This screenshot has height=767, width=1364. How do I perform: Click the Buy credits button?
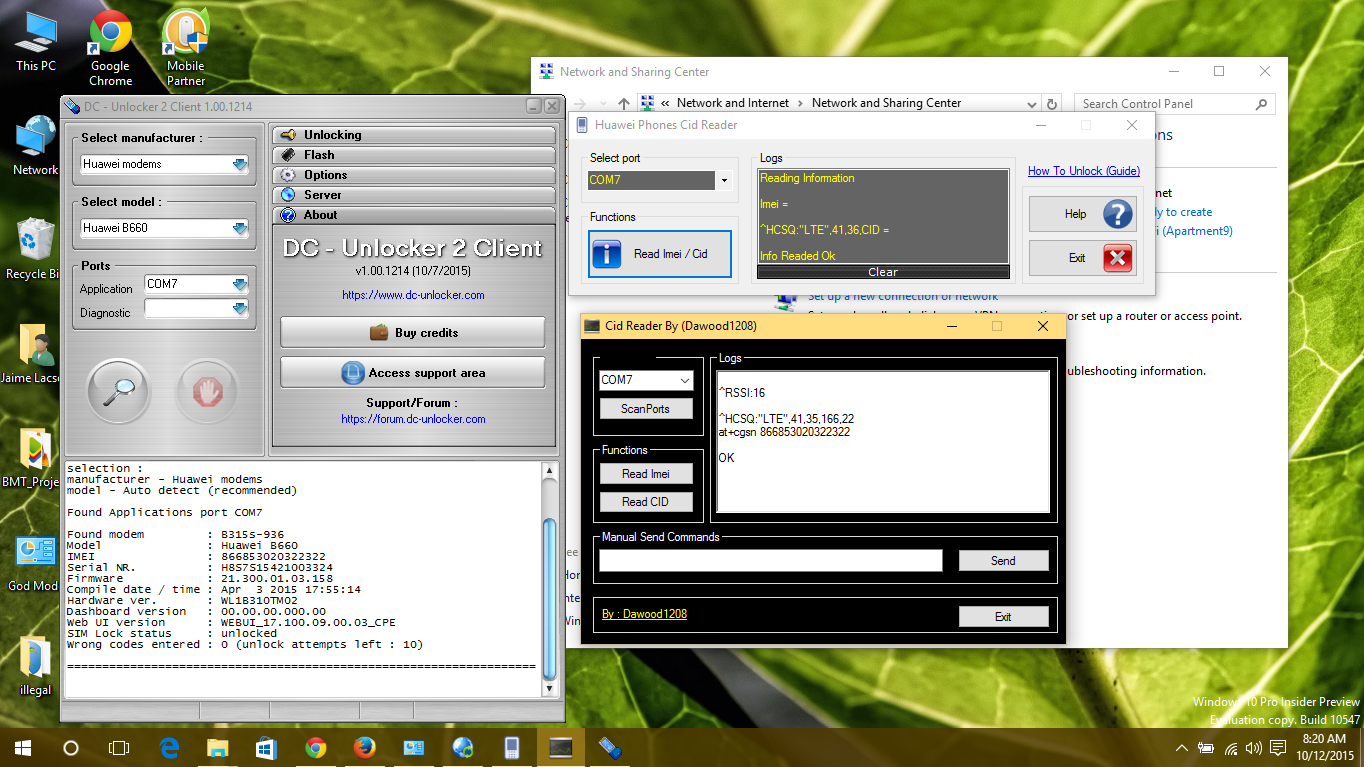coord(413,332)
